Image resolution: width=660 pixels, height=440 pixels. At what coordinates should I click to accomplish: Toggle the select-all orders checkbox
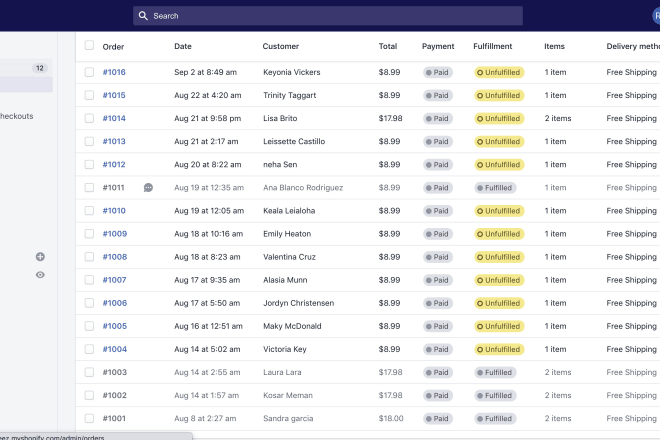(89, 45)
